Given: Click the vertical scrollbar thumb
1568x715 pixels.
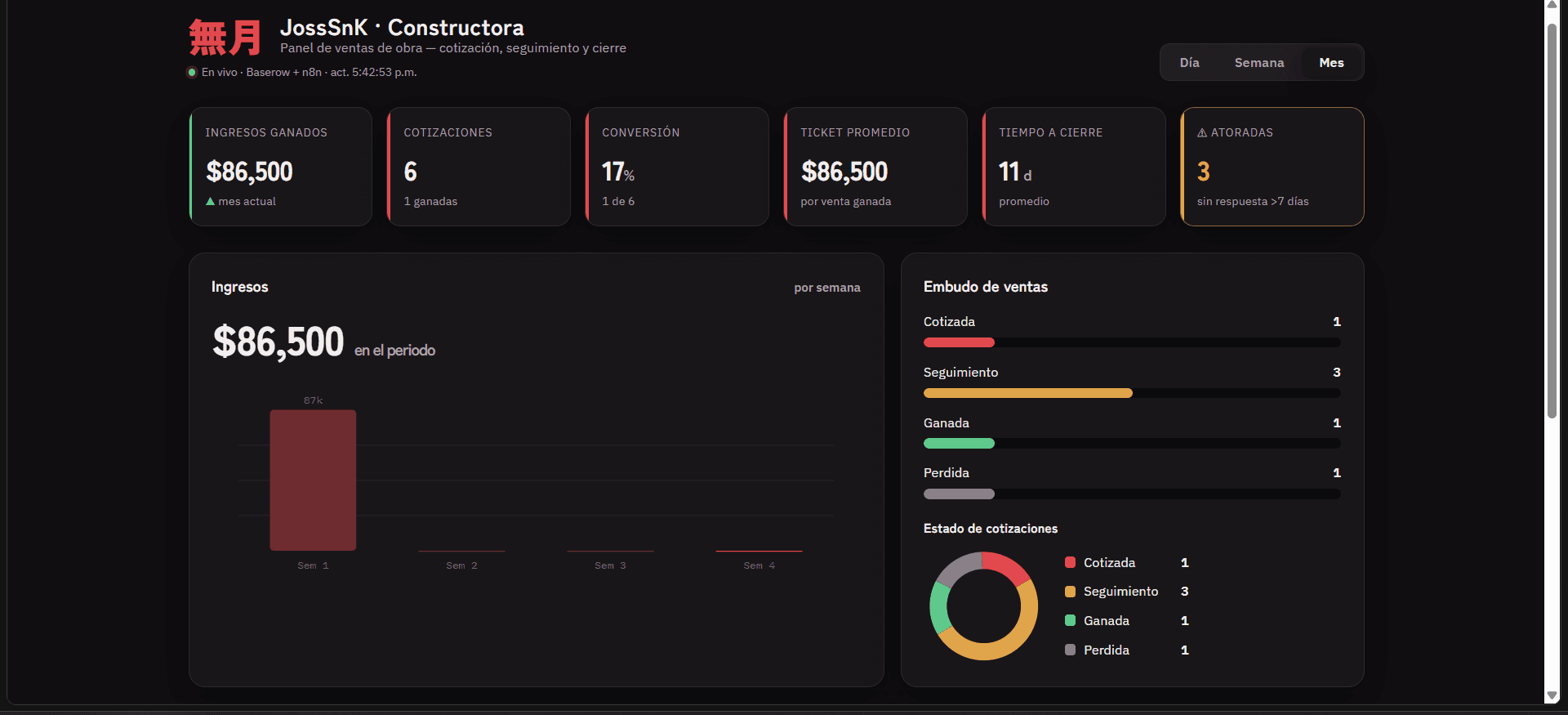Looking at the screenshot, I should (x=1552, y=221).
